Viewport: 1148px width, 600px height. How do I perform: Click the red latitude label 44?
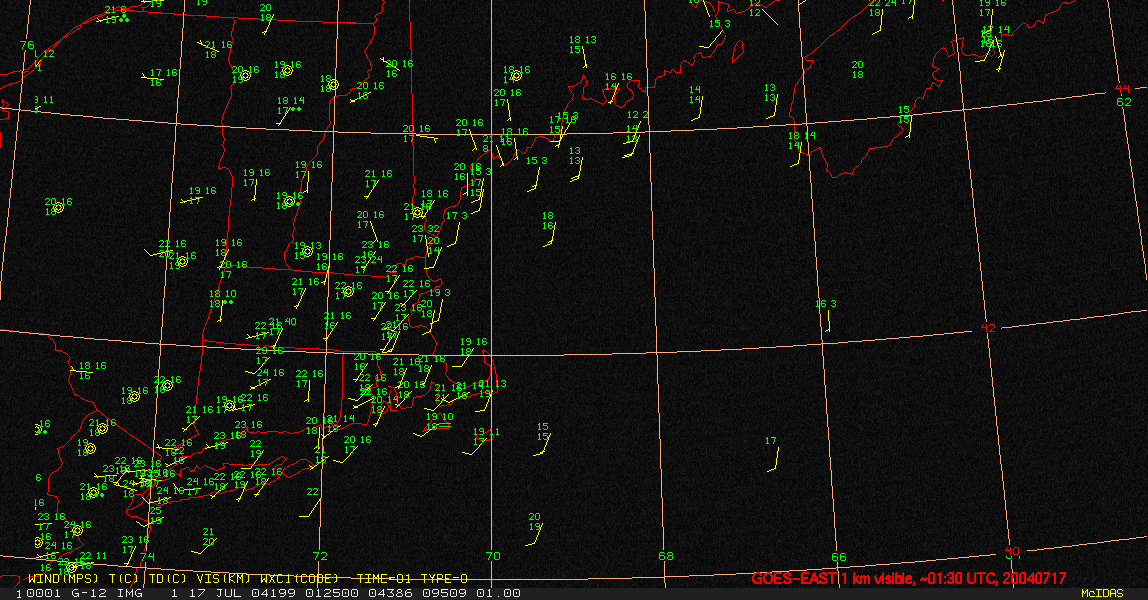(1122, 89)
